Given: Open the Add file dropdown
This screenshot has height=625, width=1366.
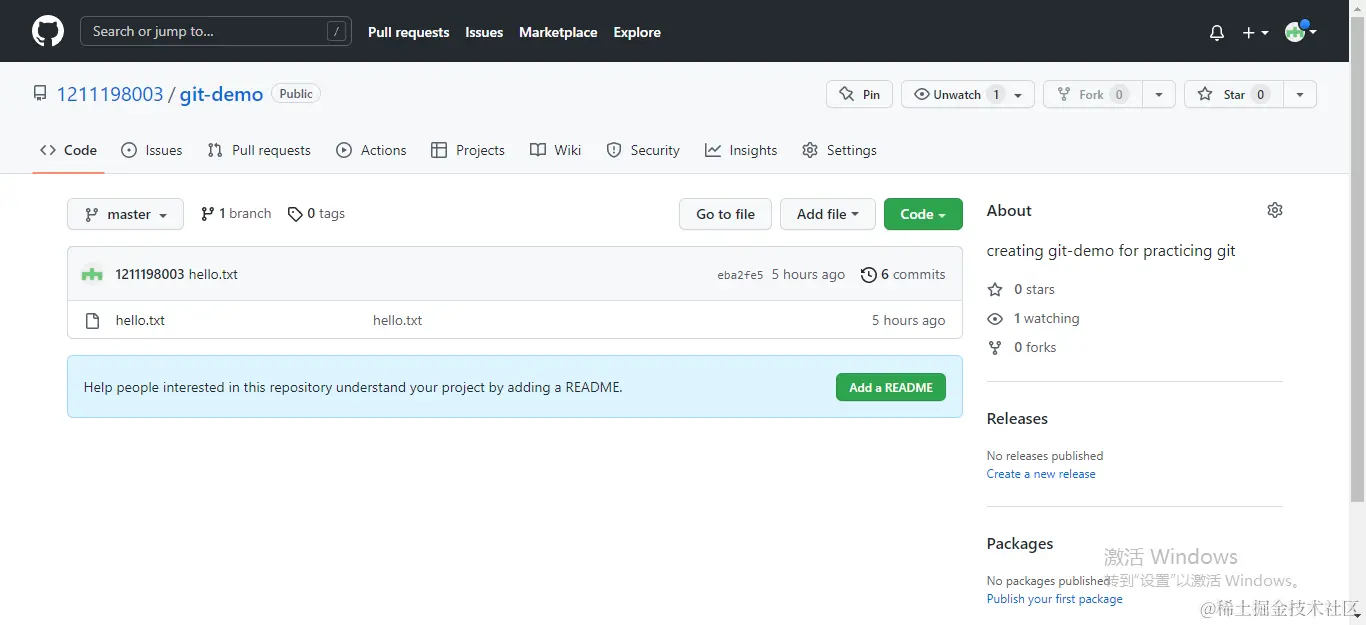Looking at the screenshot, I should coord(828,214).
